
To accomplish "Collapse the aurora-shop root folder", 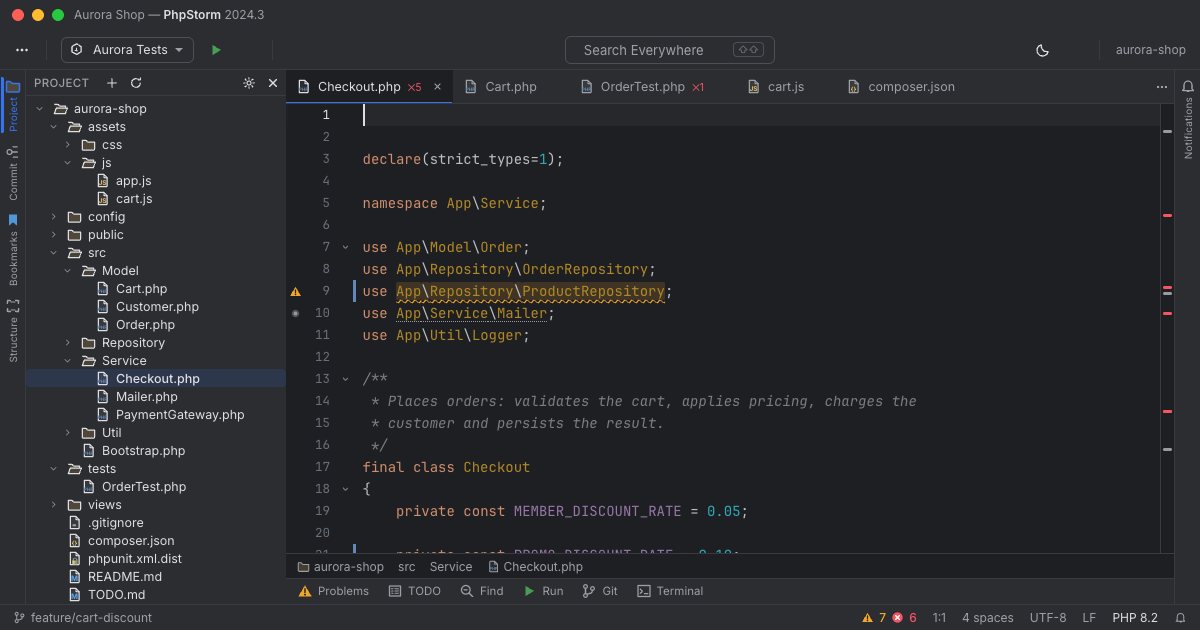I will (39, 109).
